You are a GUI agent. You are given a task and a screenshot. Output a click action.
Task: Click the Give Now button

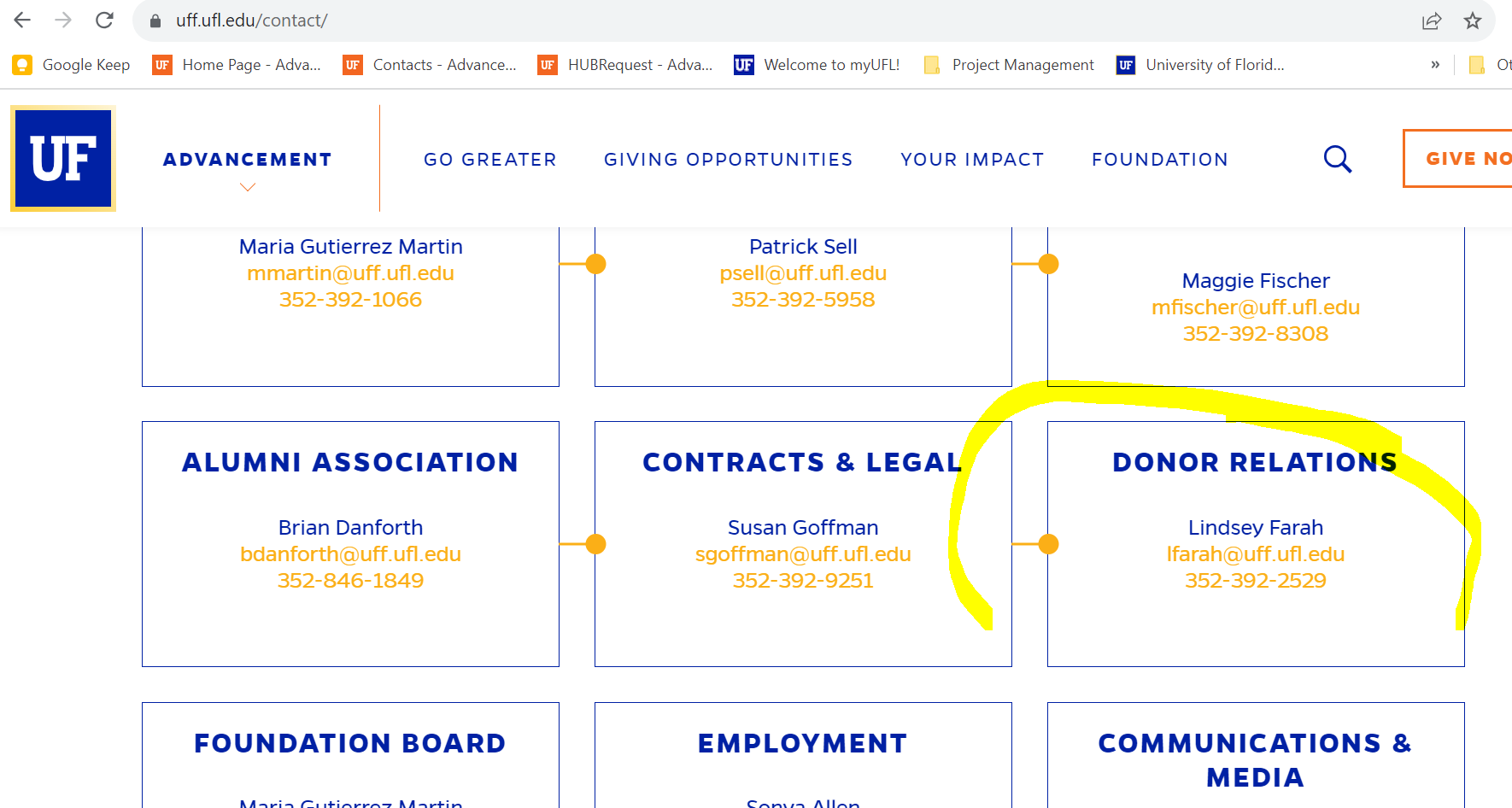1457,158
